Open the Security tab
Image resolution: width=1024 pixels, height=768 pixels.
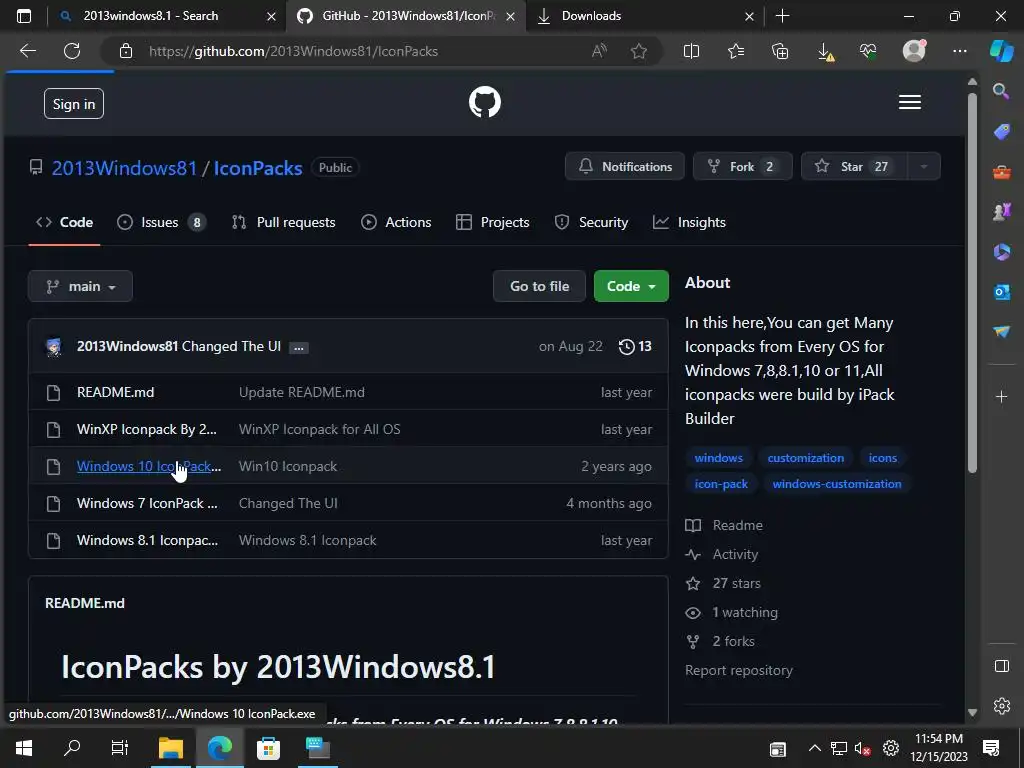(x=591, y=222)
